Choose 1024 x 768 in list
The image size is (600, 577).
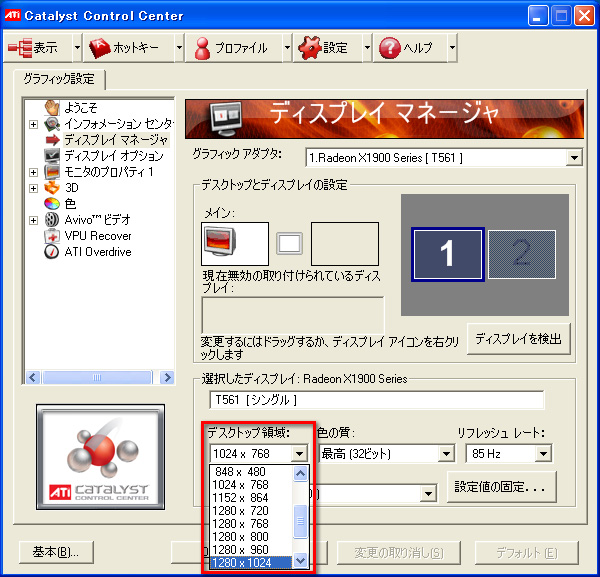[x=251, y=485]
